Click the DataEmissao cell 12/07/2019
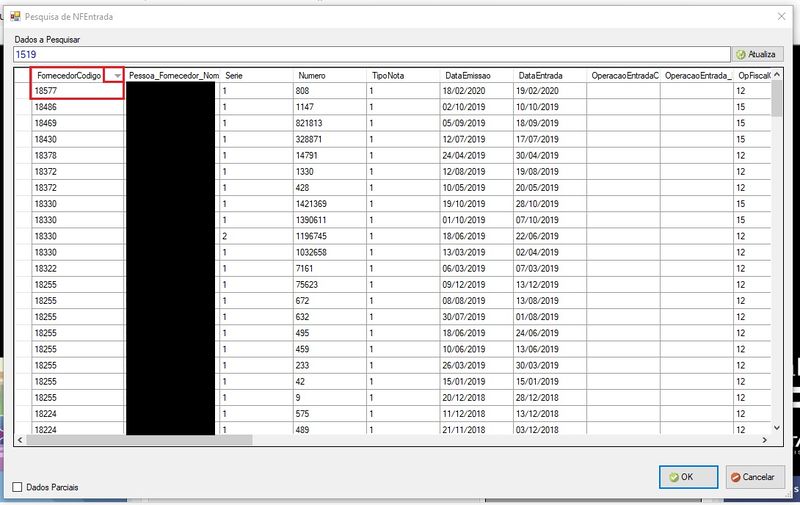 point(477,139)
